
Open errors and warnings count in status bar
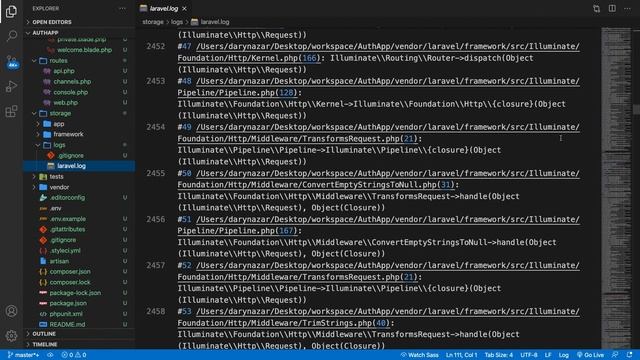(74, 355)
